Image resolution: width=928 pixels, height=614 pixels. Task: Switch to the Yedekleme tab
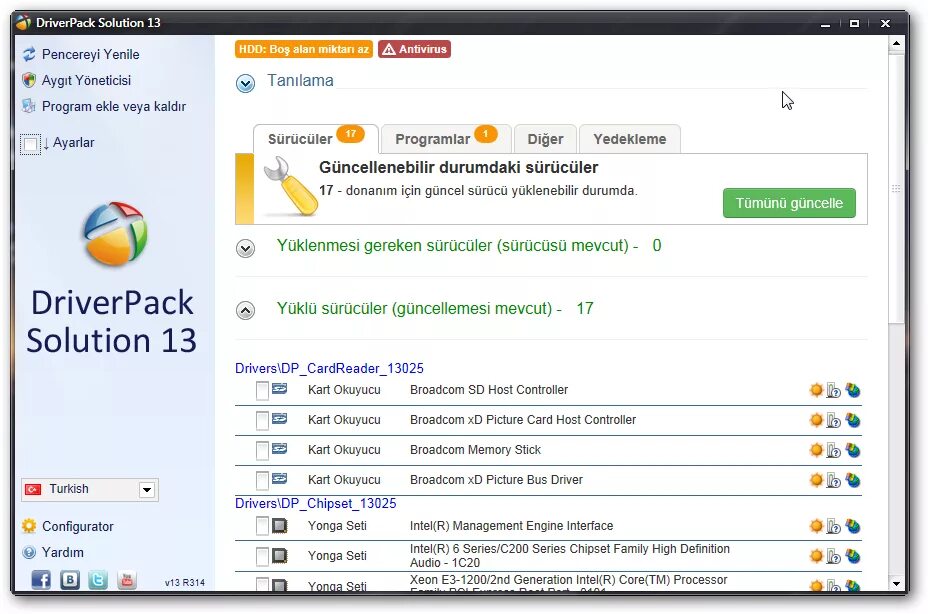pyautogui.click(x=630, y=139)
